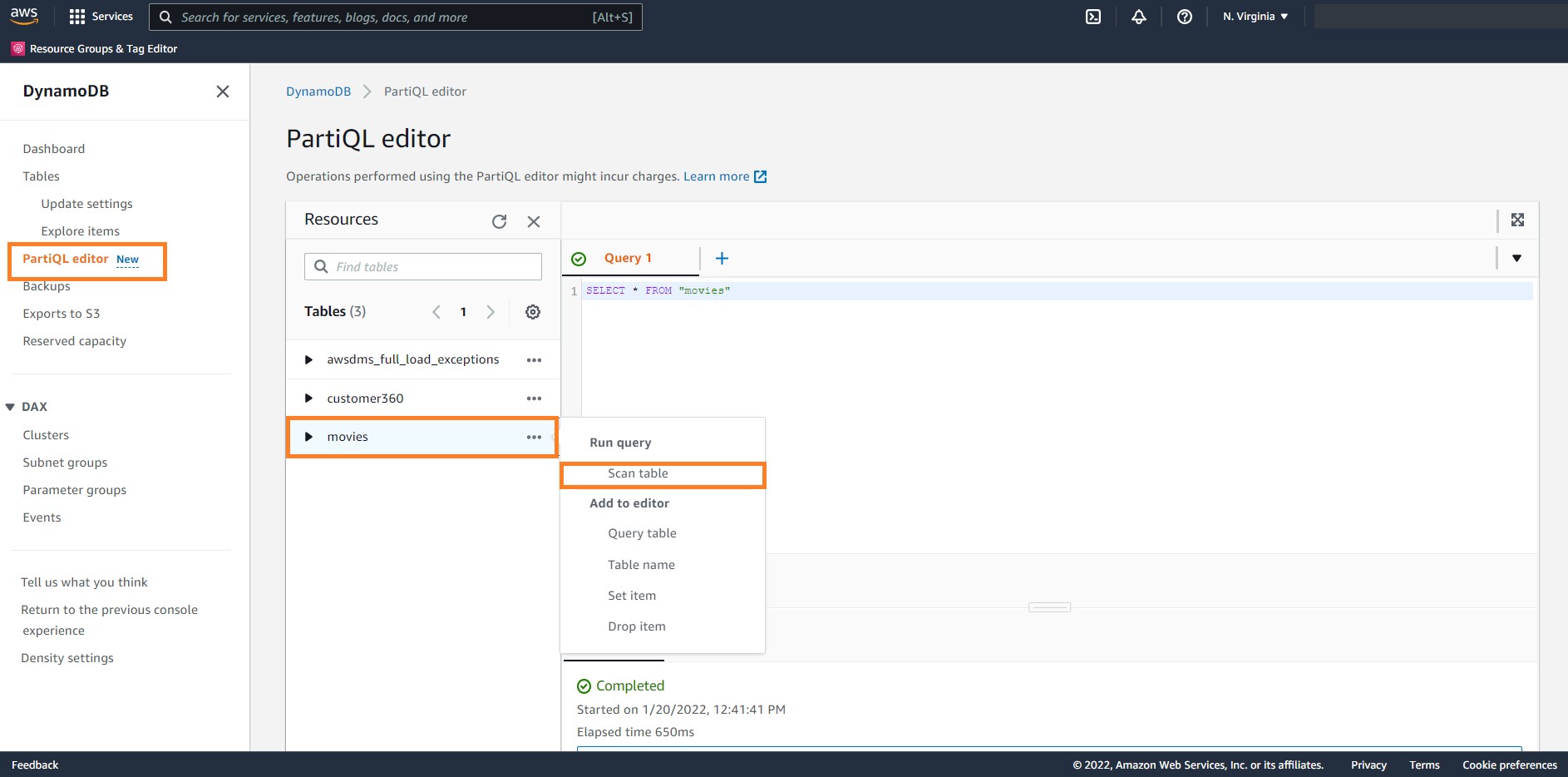
Task: Open Backups in the sidebar
Action: click(47, 286)
